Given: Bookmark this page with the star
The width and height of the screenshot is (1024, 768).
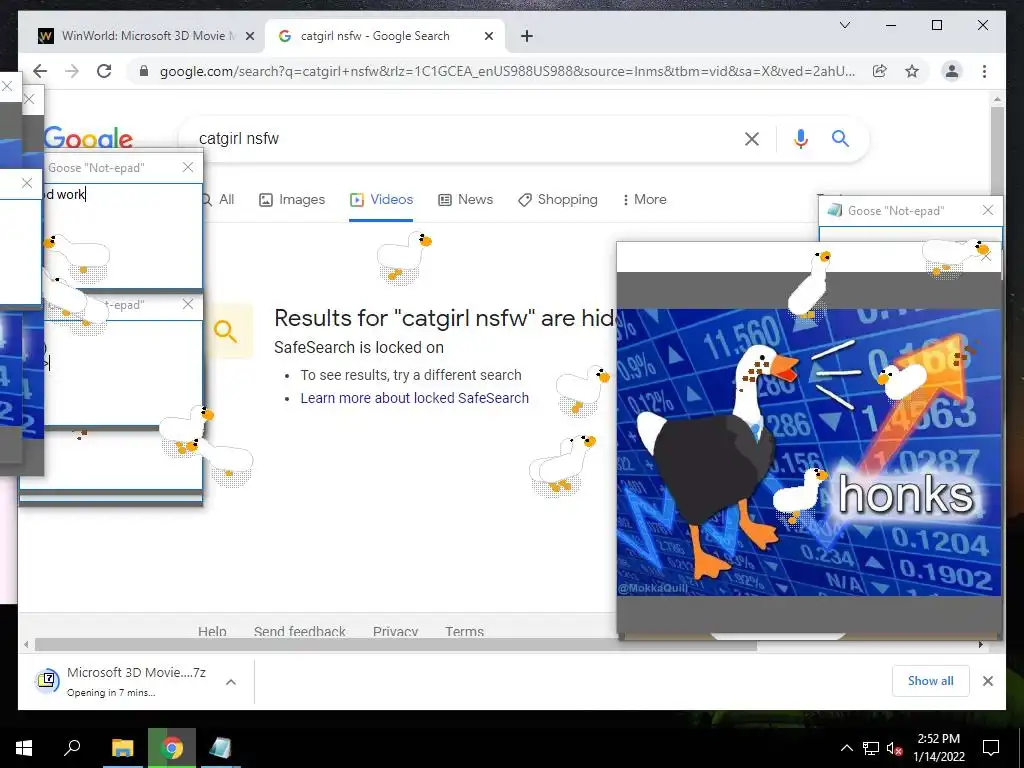Looking at the screenshot, I should (x=912, y=71).
